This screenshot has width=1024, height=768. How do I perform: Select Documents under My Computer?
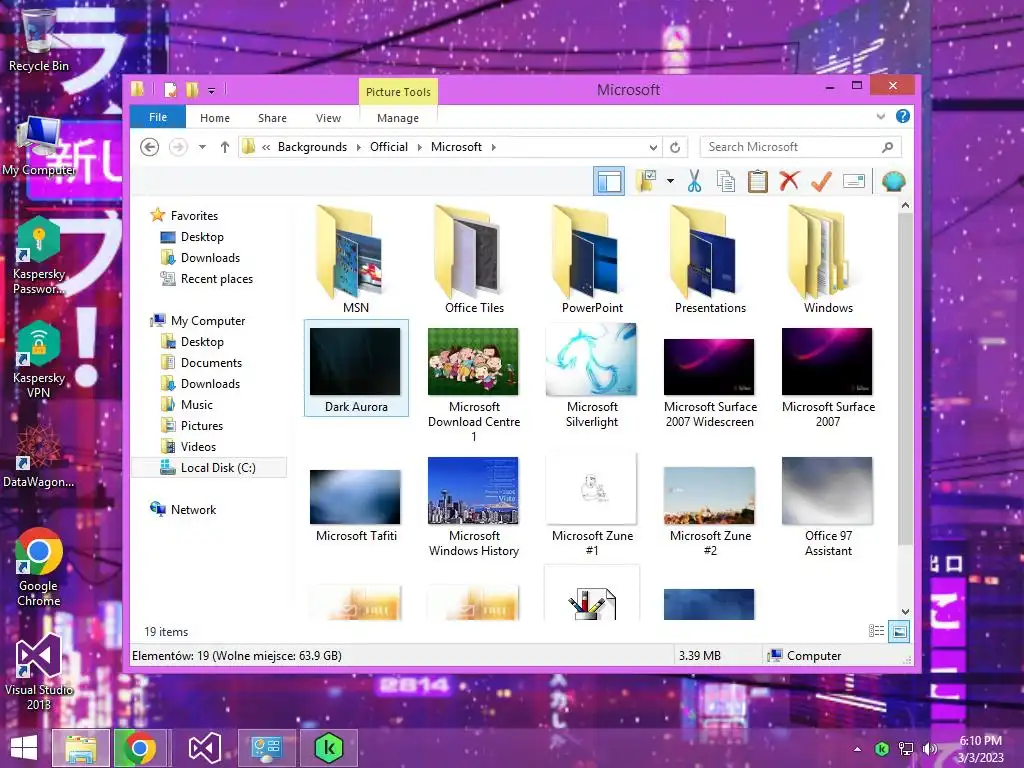click(211, 362)
